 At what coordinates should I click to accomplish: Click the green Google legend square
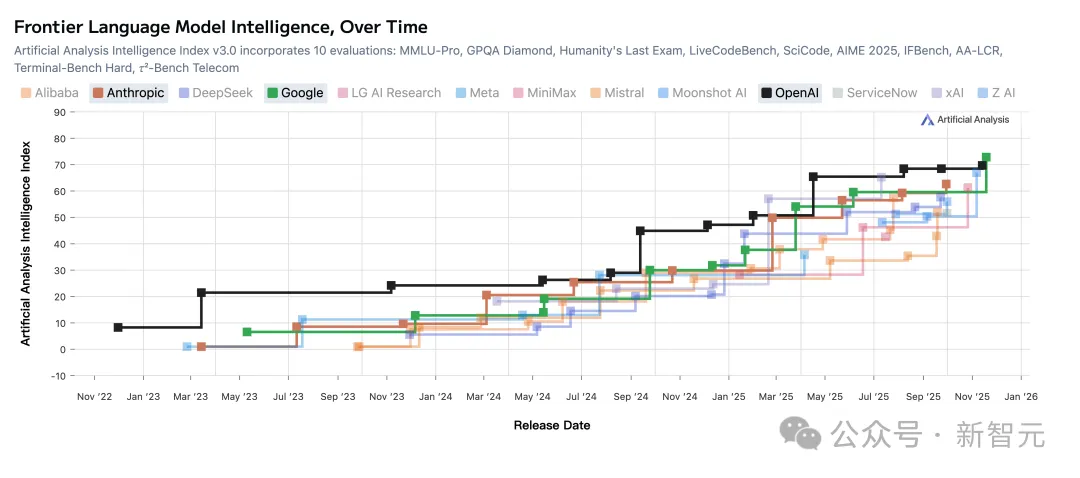271,93
